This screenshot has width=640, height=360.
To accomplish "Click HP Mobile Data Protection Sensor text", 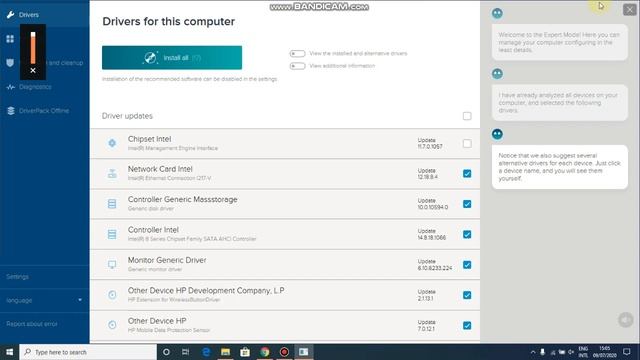I will pos(169,330).
